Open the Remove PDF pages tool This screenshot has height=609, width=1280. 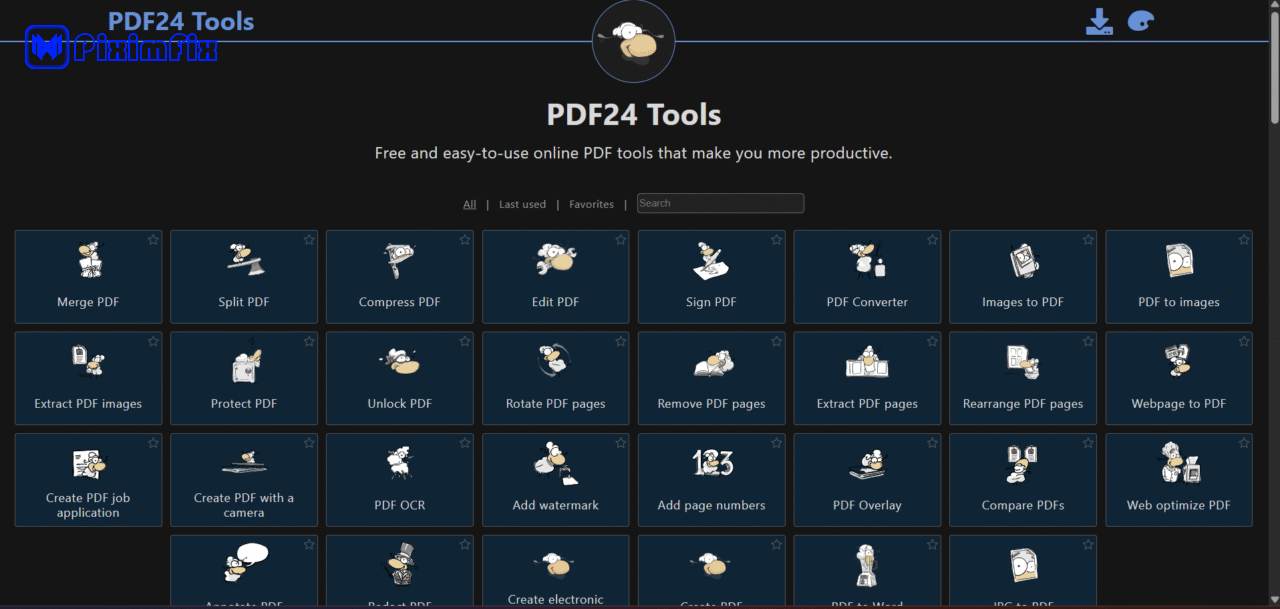712,379
